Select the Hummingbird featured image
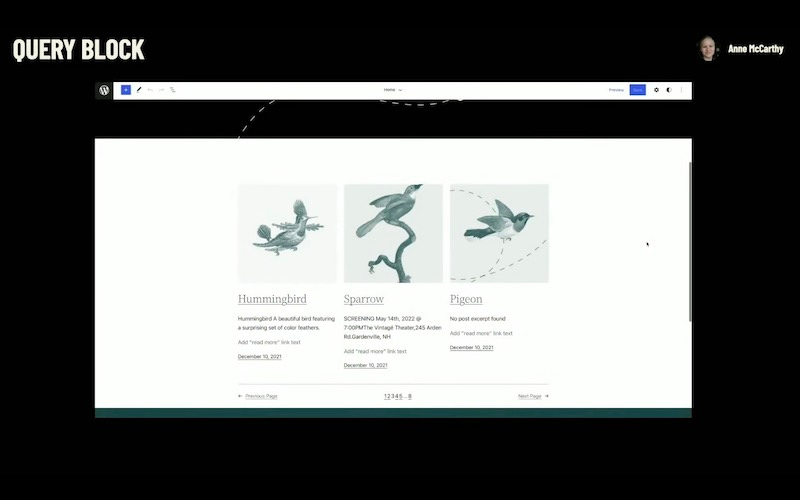Viewport: 800px width, 500px height. pos(287,233)
